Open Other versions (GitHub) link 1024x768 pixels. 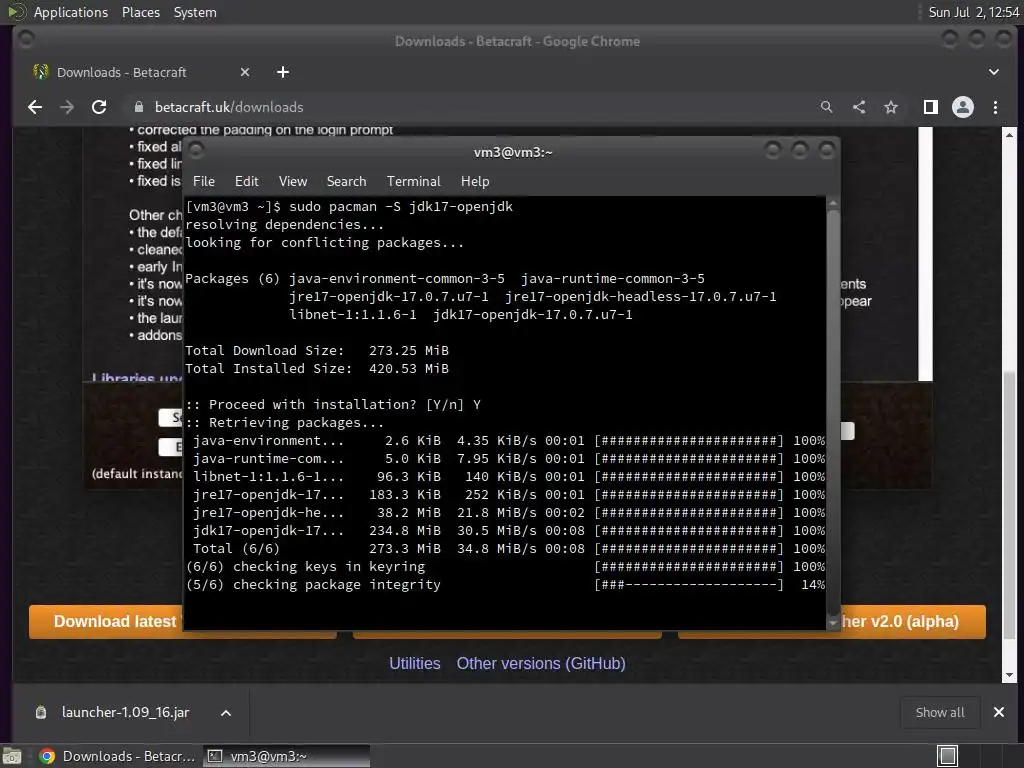pyautogui.click(x=541, y=664)
